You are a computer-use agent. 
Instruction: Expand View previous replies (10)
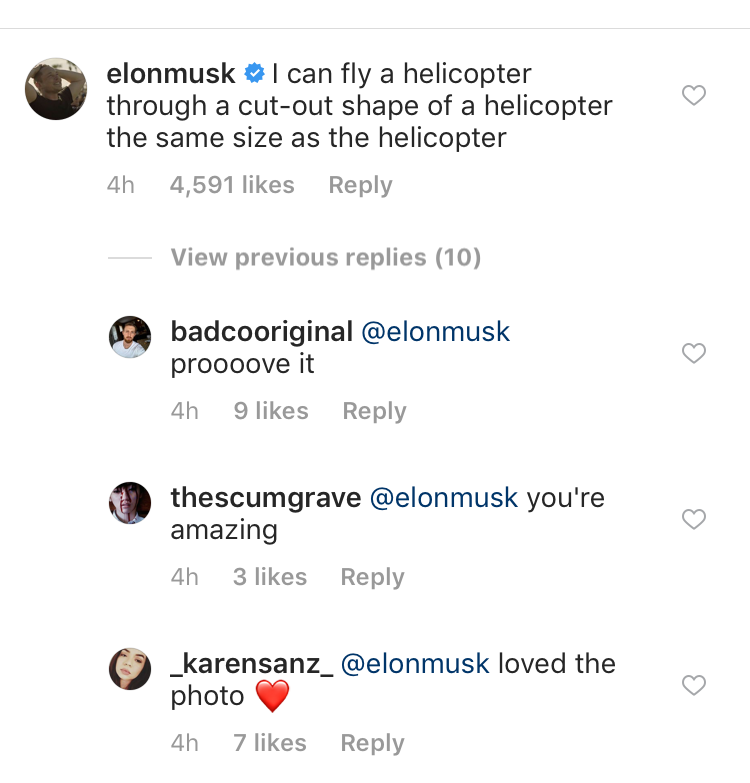326,258
